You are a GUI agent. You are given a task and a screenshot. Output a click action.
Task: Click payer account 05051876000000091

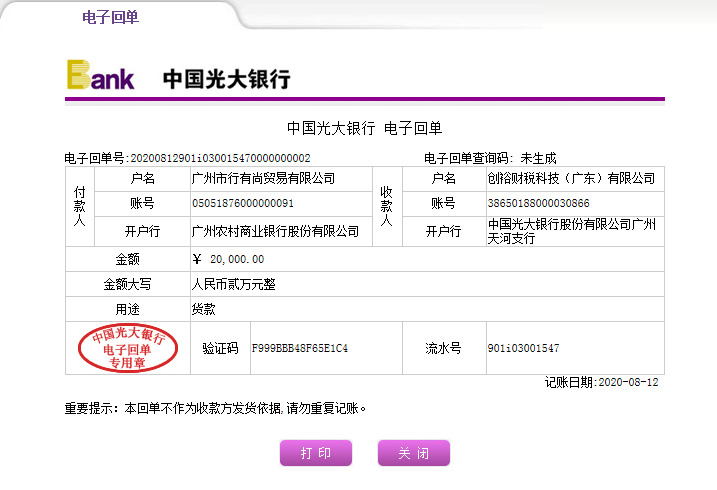coord(243,203)
